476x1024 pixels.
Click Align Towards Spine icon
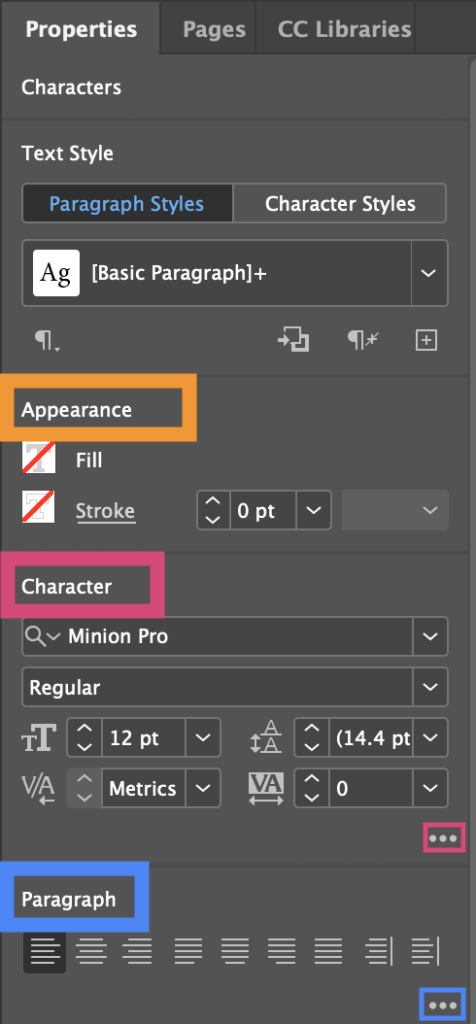[x=379, y=951]
